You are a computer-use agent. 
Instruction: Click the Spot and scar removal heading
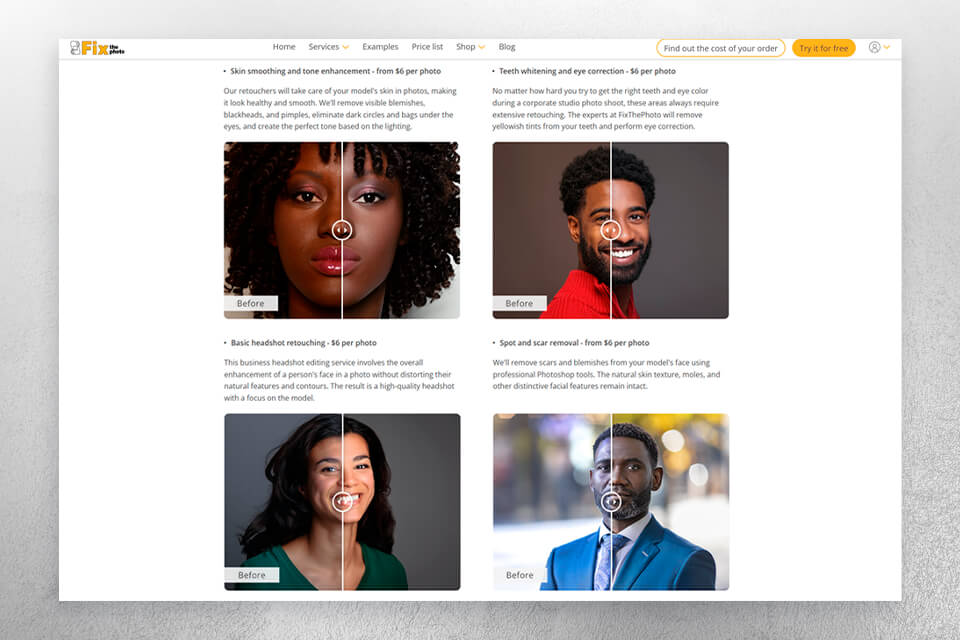coord(574,343)
